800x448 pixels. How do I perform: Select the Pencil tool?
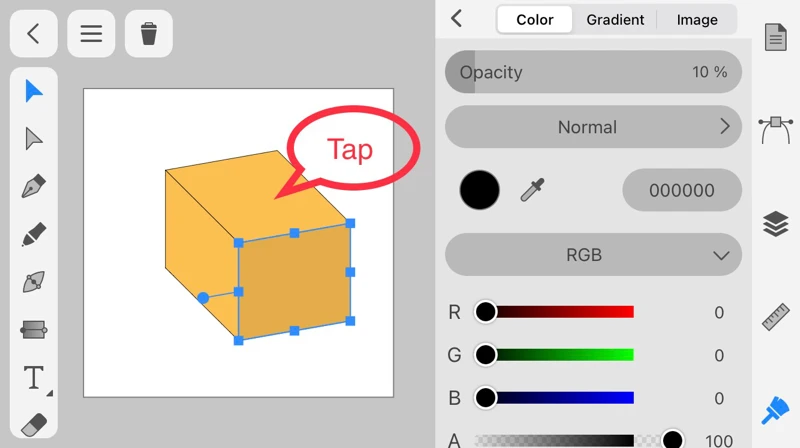[x=34, y=234]
